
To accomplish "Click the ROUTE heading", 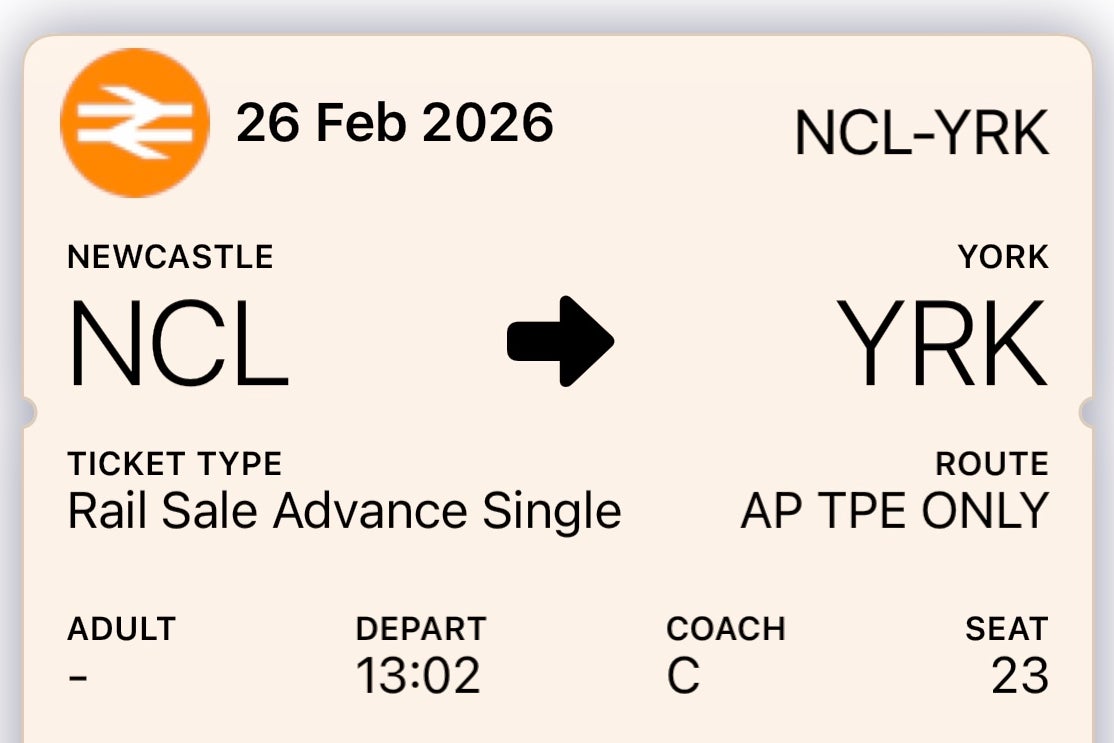I will (991, 464).
